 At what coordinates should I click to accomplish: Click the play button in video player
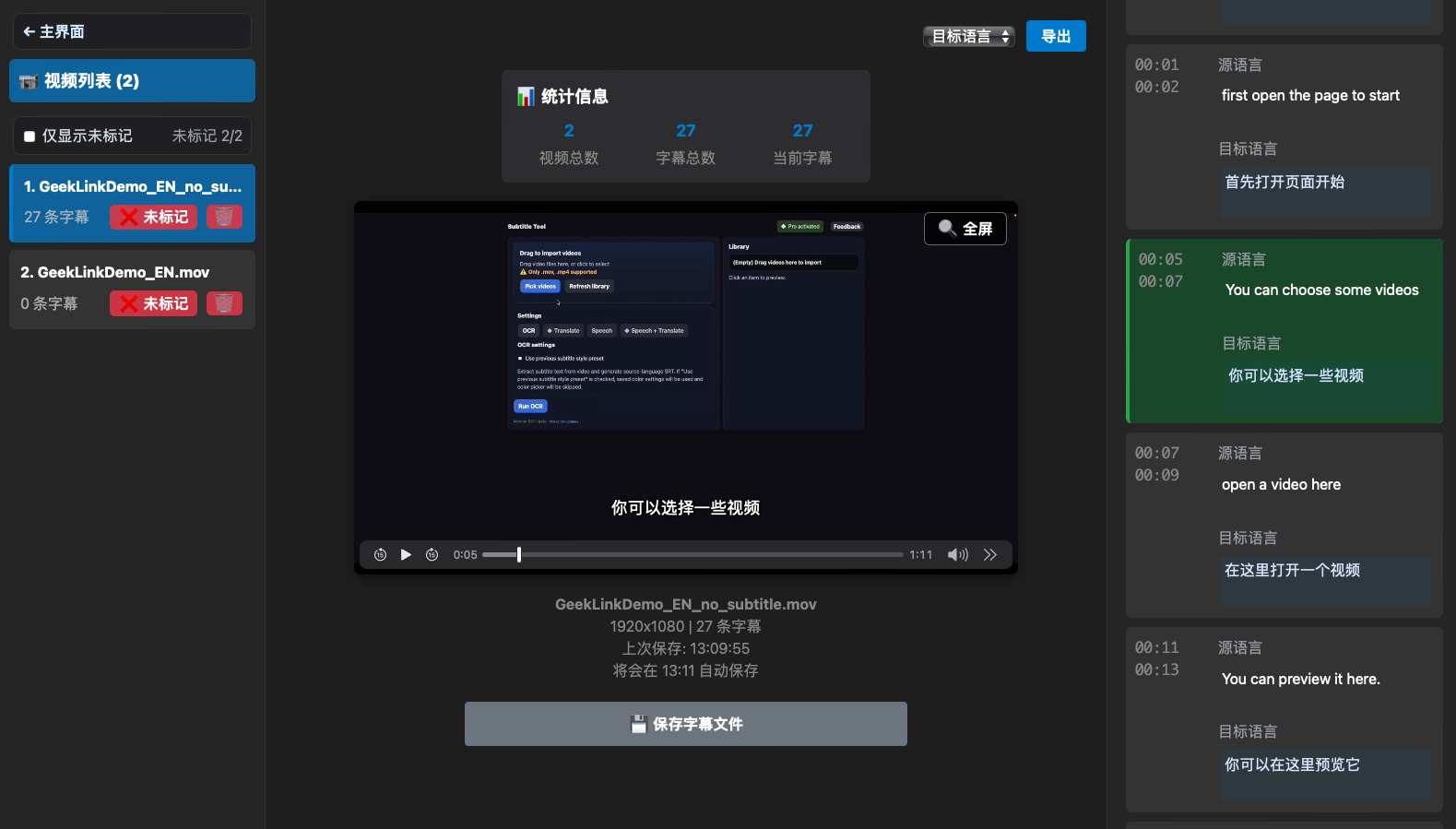point(406,554)
